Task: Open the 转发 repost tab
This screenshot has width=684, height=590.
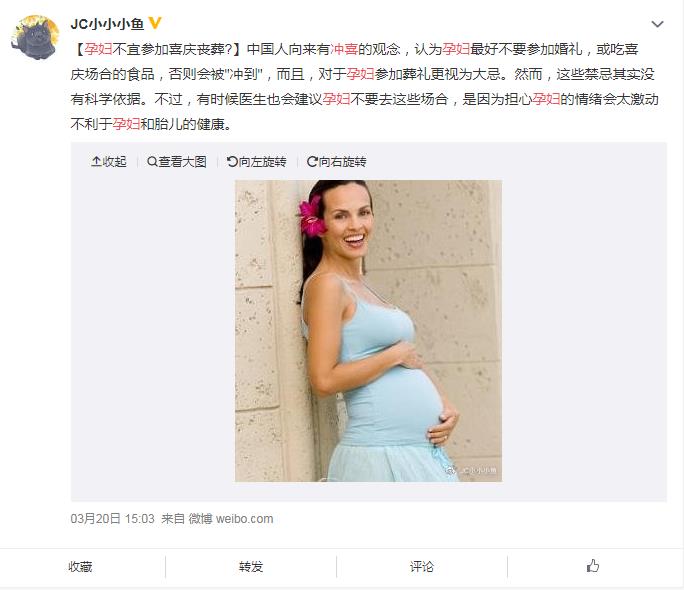Action: (x=251, y=566)
